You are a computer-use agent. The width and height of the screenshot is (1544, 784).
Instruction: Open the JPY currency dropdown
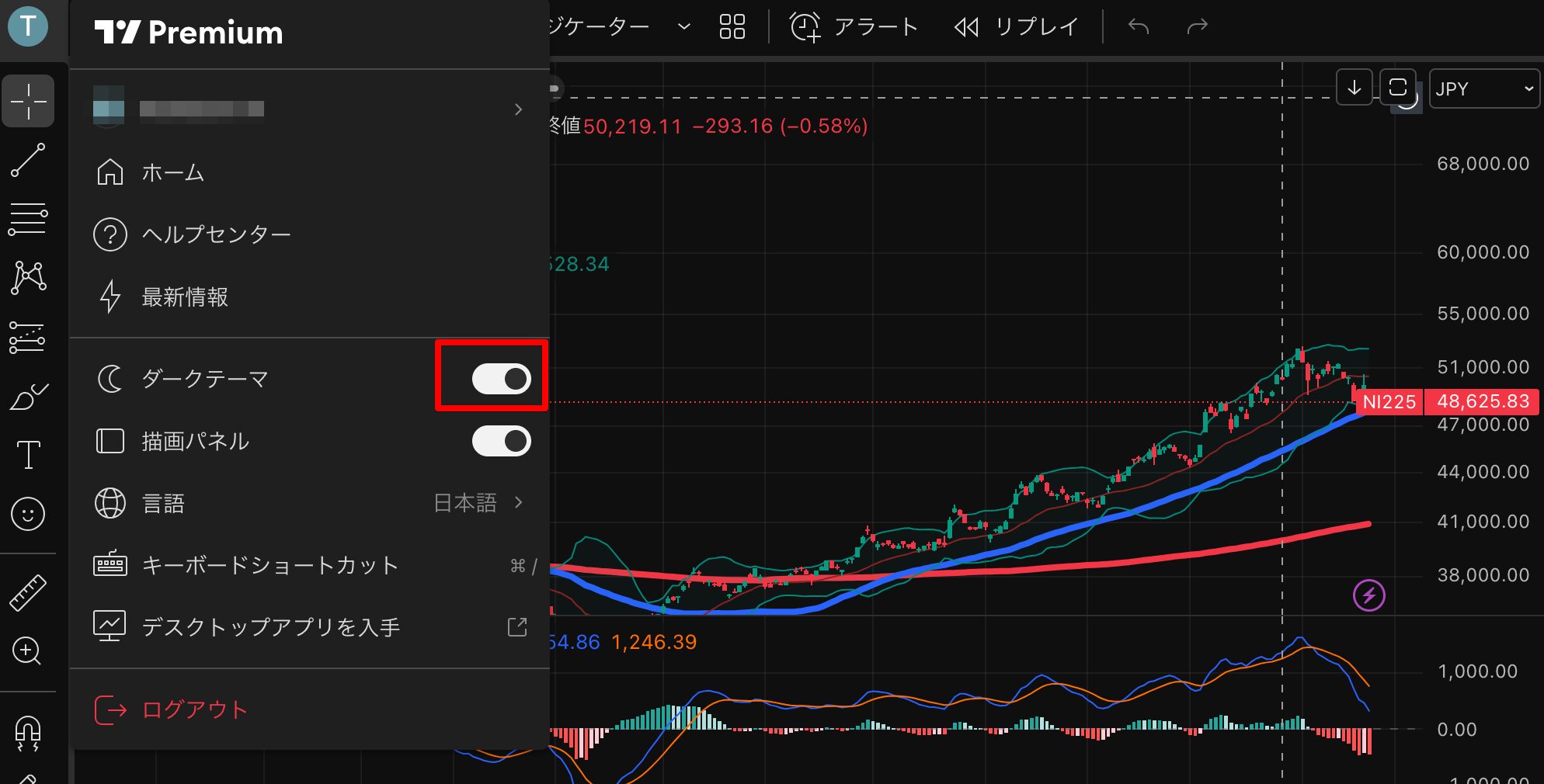tap(1483, 88)
